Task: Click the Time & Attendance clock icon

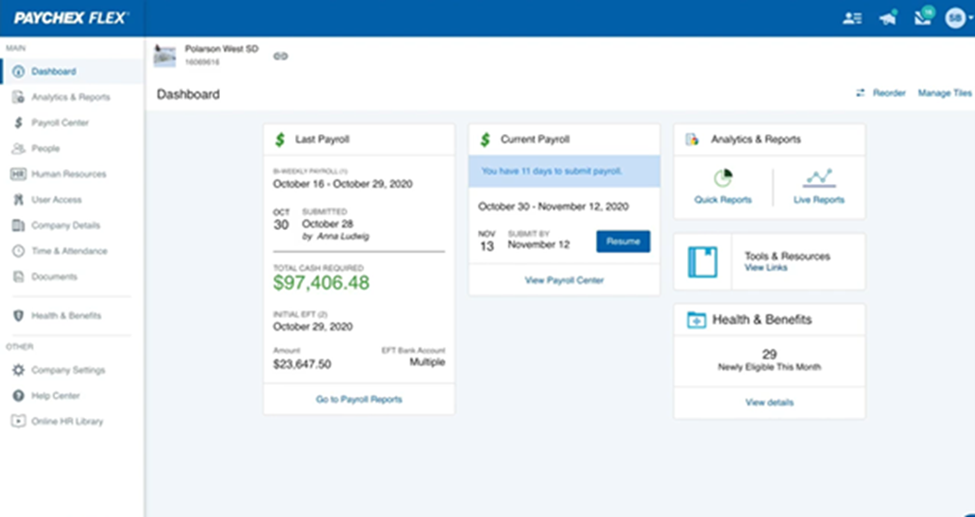Action: tap(19, 251)
